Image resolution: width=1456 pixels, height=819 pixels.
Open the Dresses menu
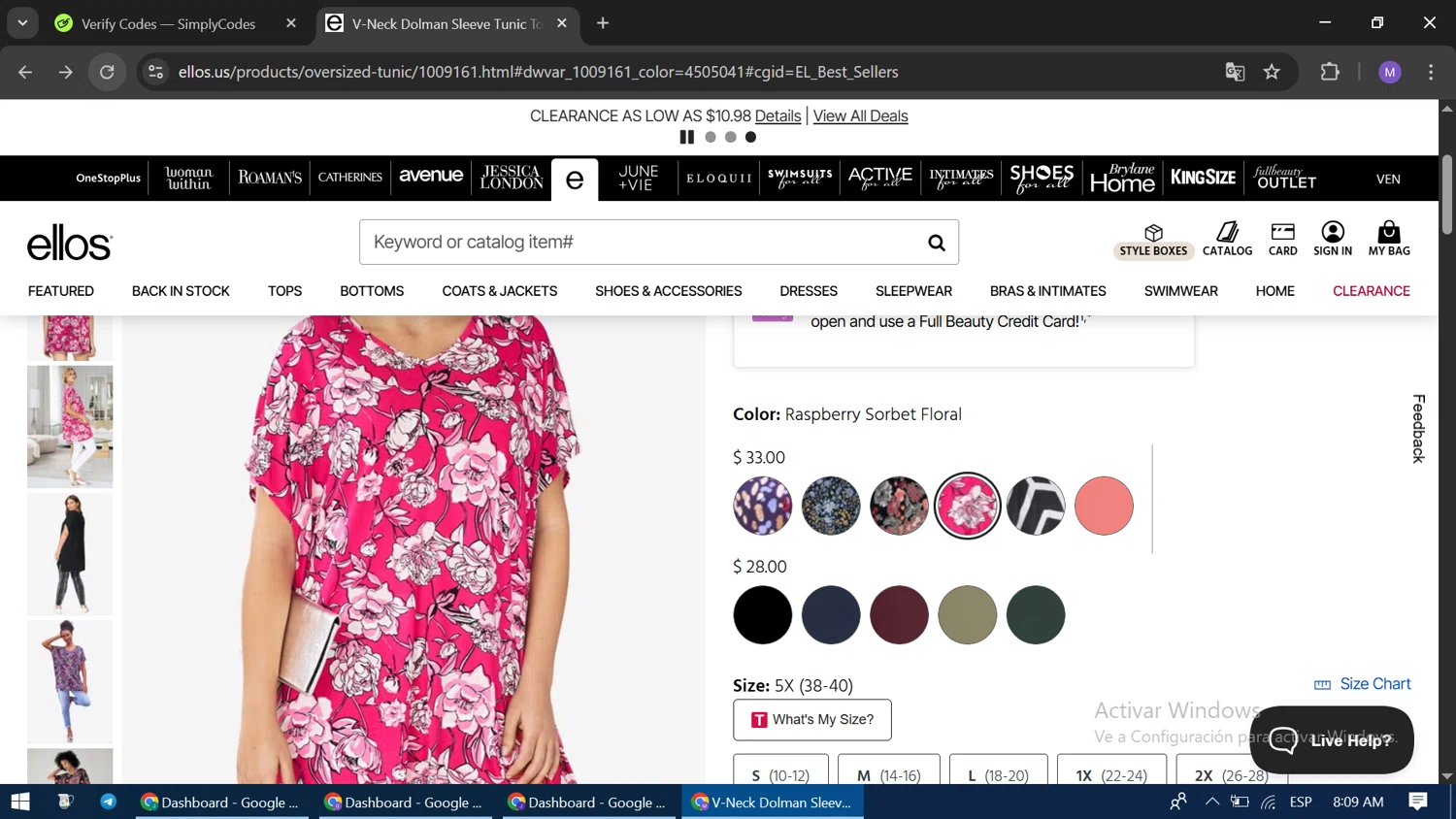[x=809, y=291]
